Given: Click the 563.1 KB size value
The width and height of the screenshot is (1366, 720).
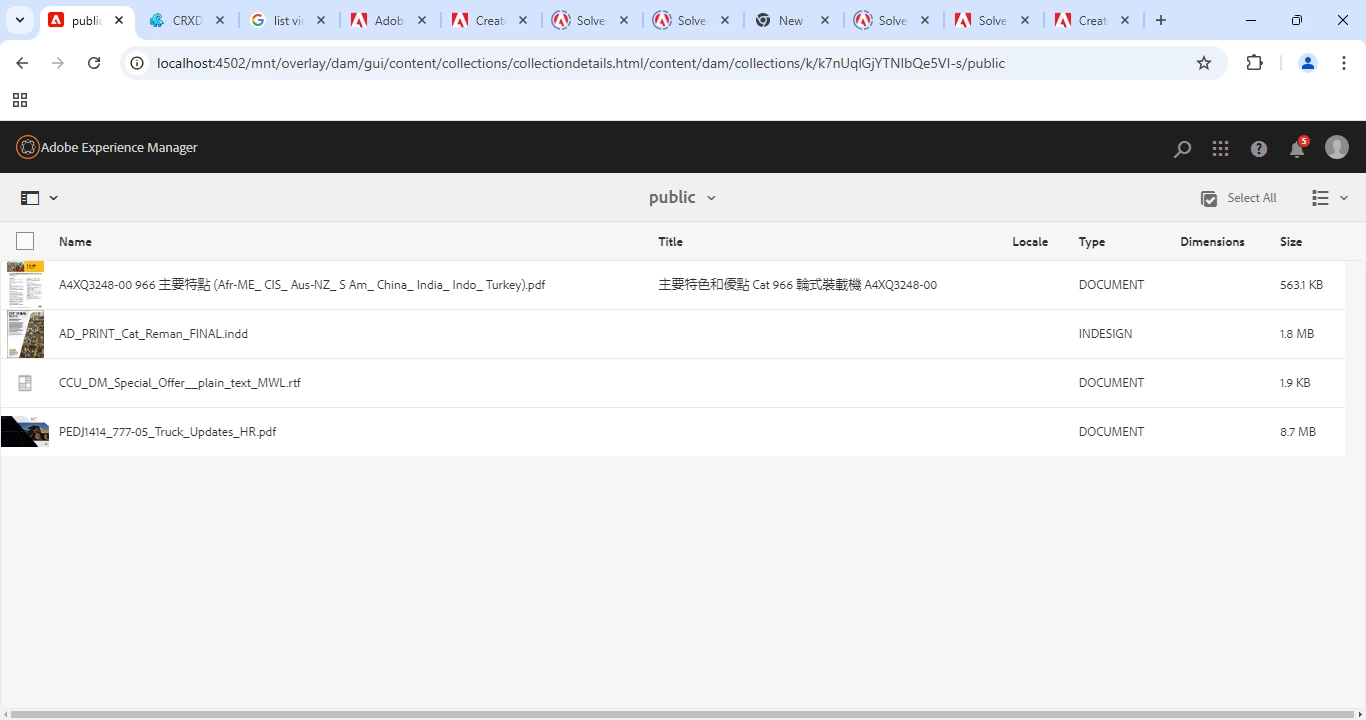Looking at the screenshot, I should 1301,285.
